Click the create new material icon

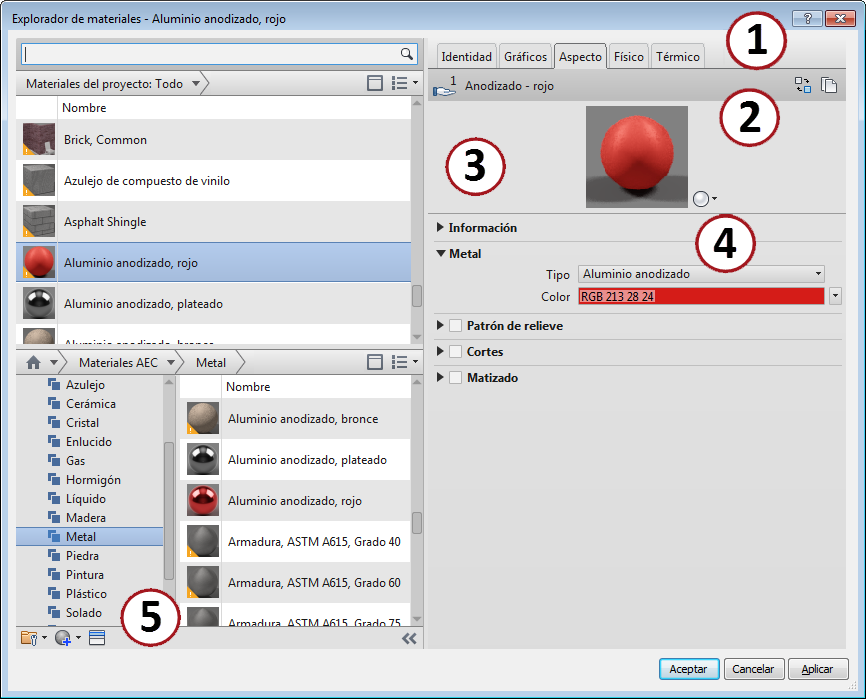[67, 638]
